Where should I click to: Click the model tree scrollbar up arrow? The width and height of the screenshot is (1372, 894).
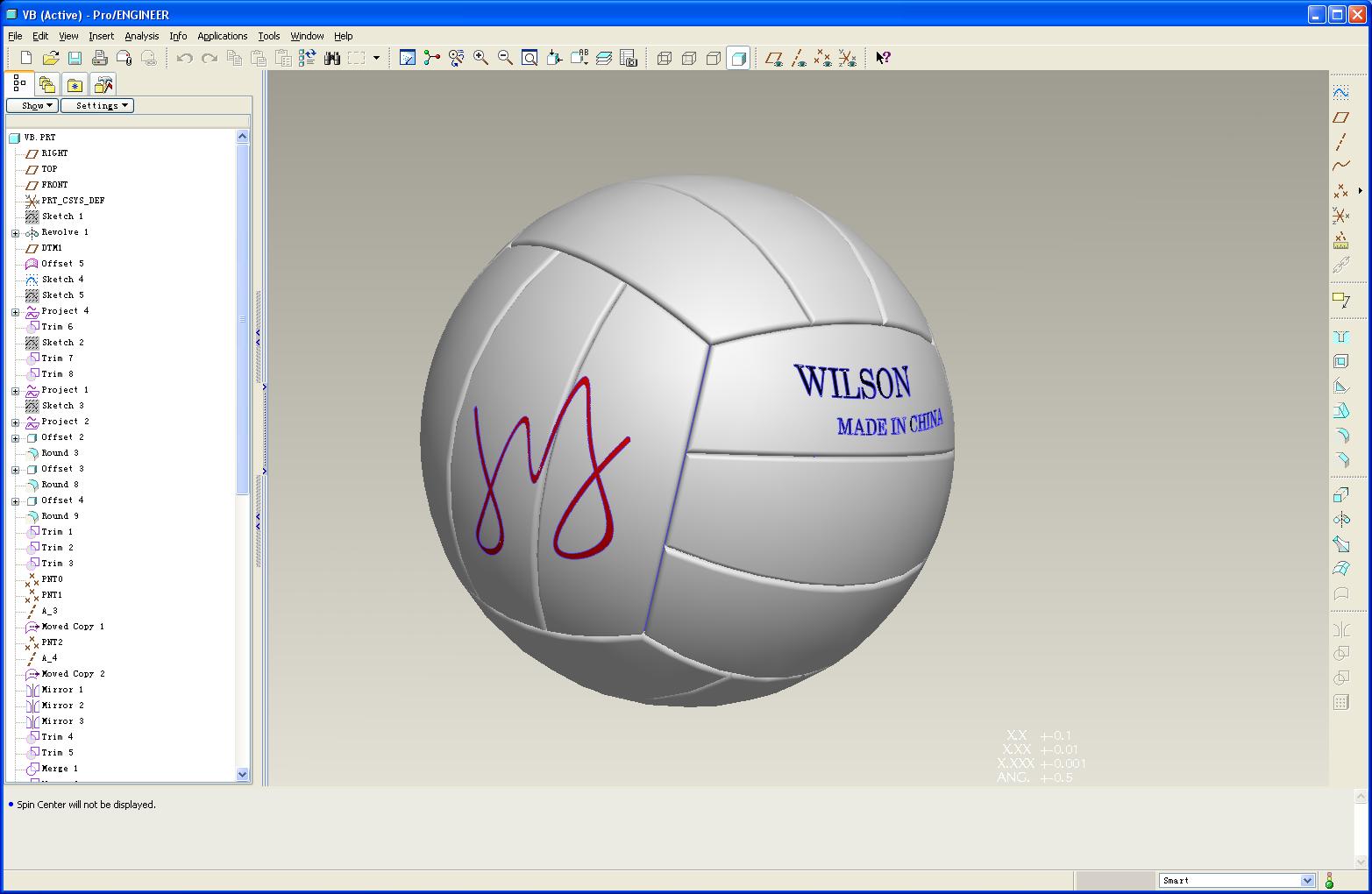tap(243, 136)
